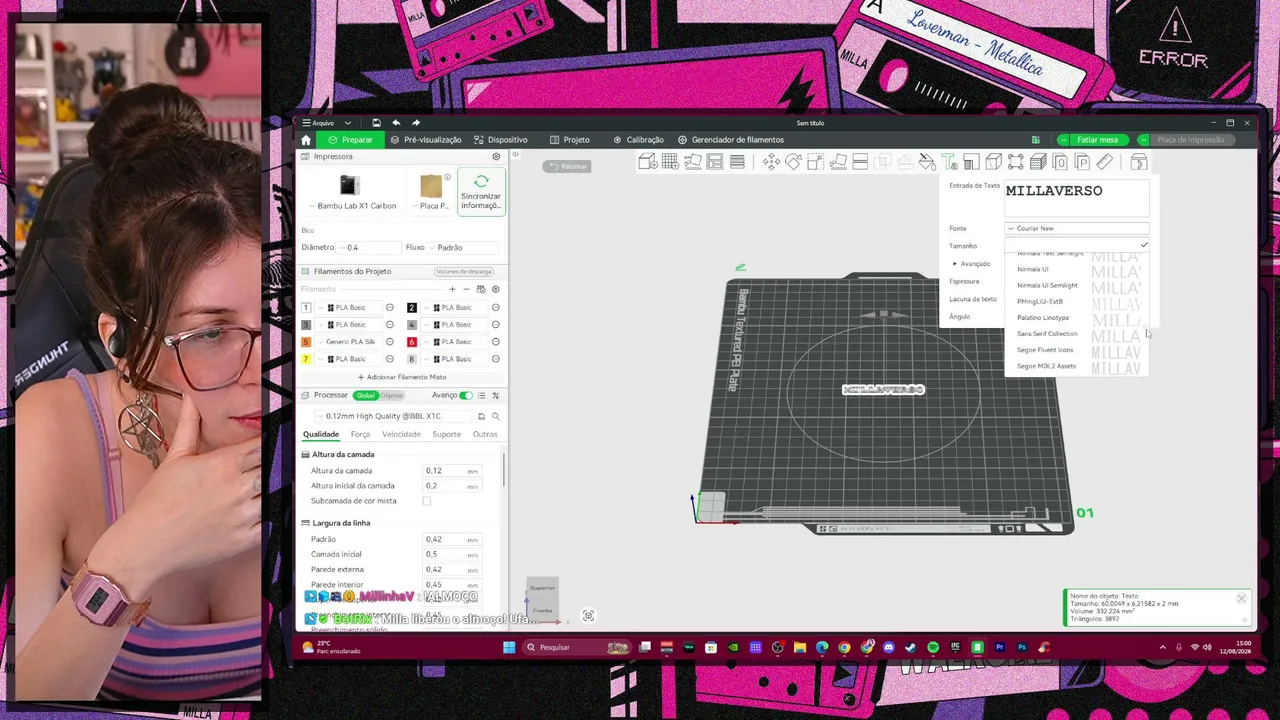Screen dimensions: 1280x720
Task: Click the filament 5 orange color swatch
Action: (306, 342)
